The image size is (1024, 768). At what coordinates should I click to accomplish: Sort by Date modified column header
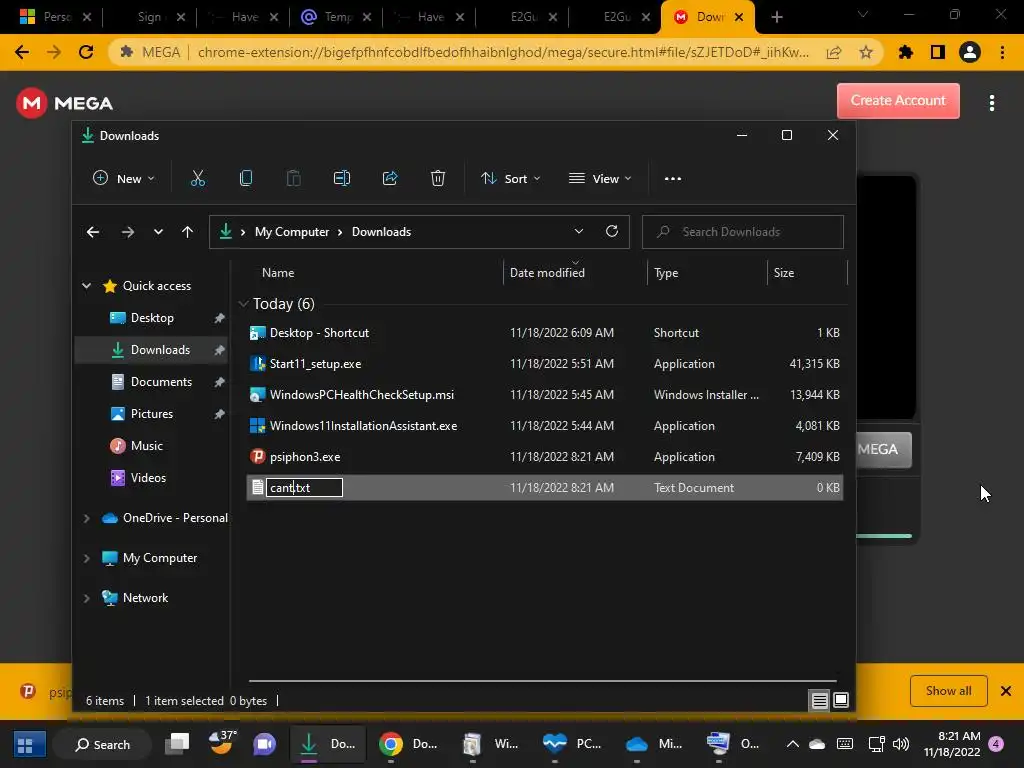(x=547, y=273)
